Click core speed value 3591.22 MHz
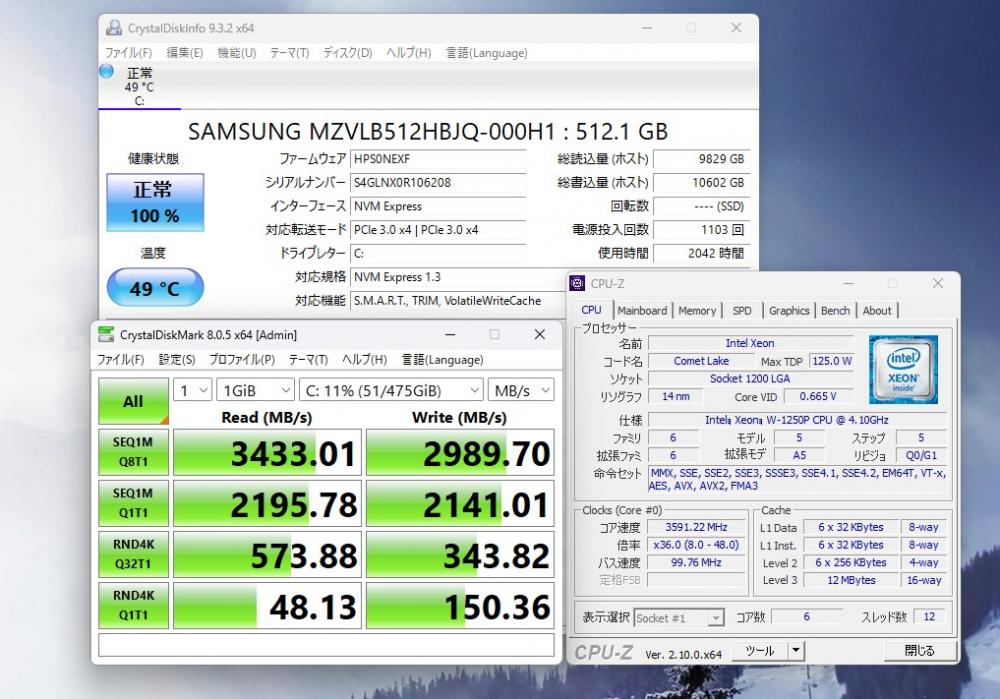The image size is (1000, 699). pyautogui.click(x=696, y=527)
